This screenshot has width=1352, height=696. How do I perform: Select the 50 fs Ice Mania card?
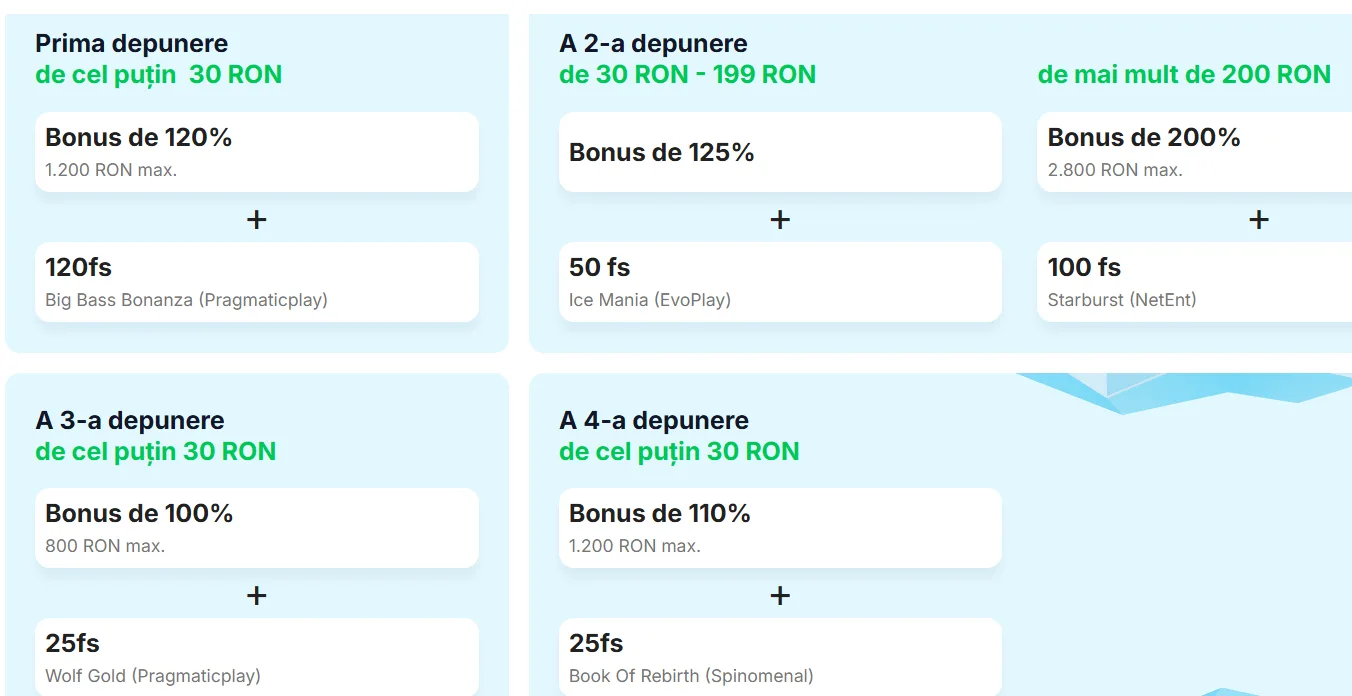(x=780, y=282)
